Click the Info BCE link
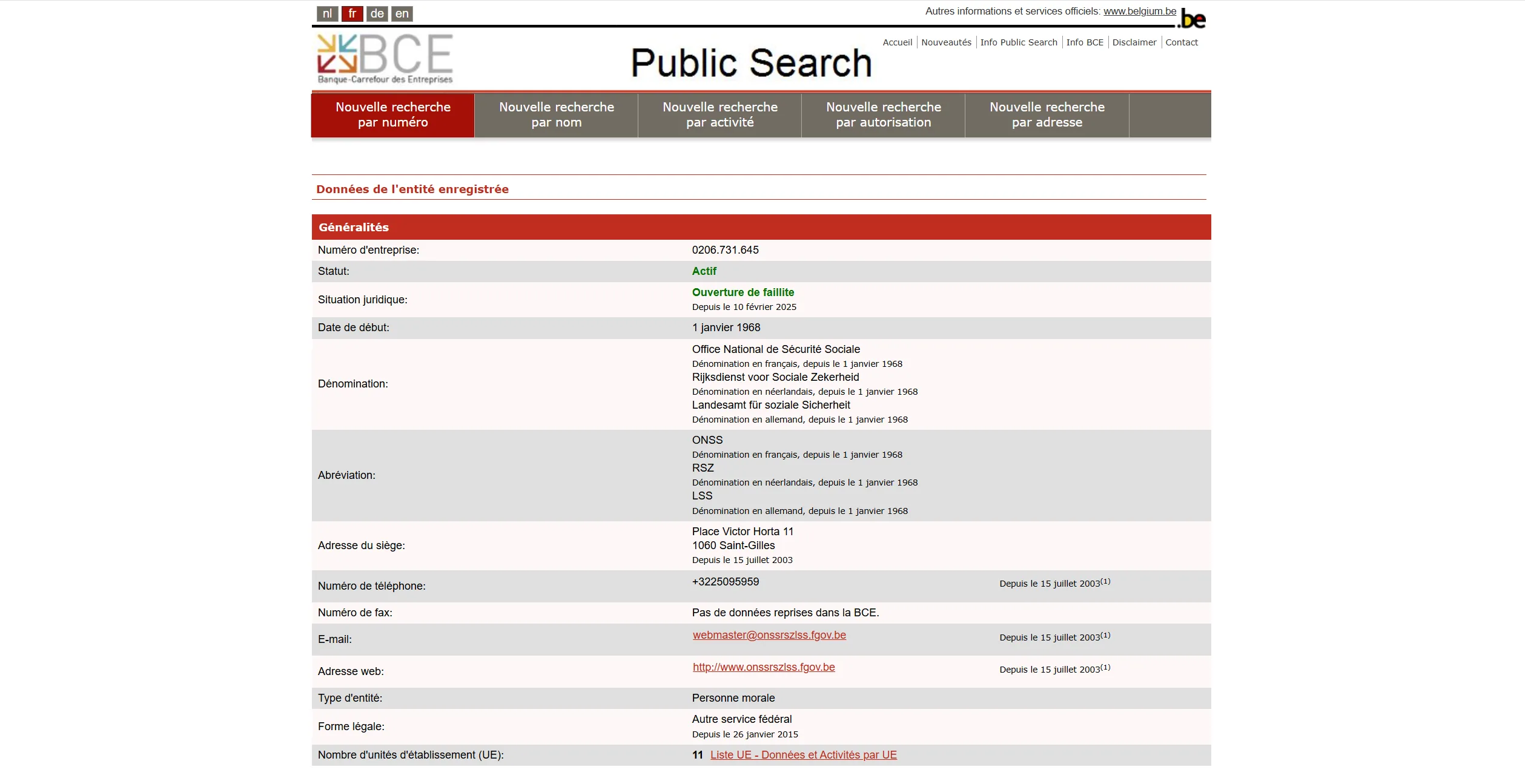 [x=1085, y=42]
